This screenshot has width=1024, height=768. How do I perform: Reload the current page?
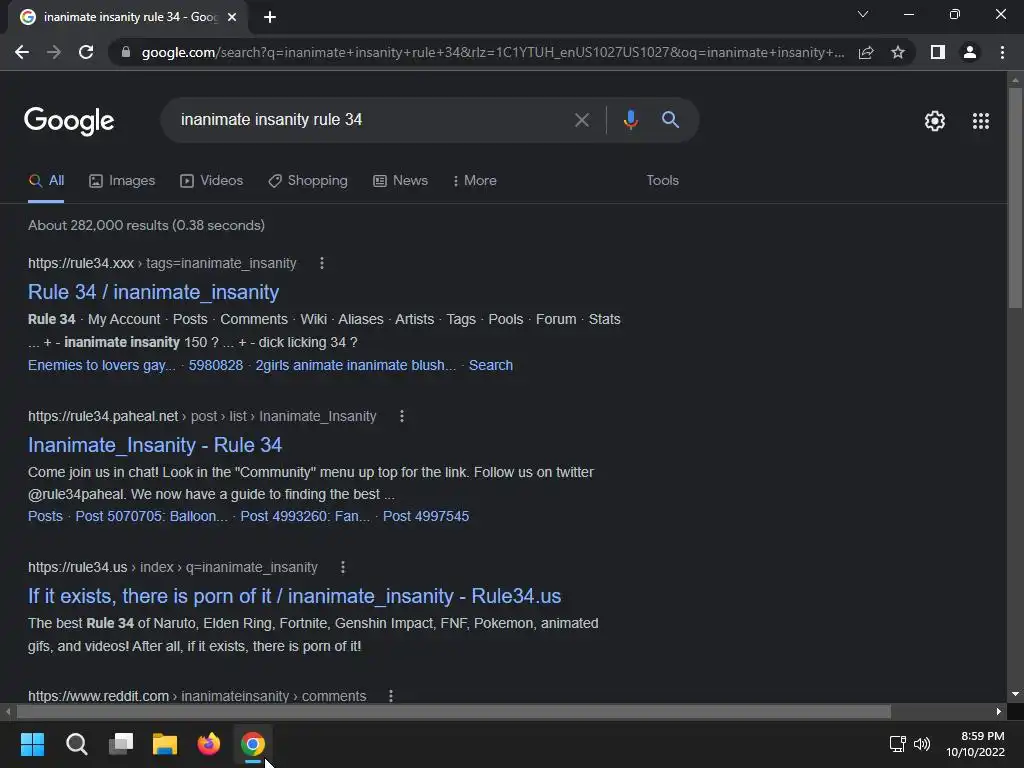86,52
